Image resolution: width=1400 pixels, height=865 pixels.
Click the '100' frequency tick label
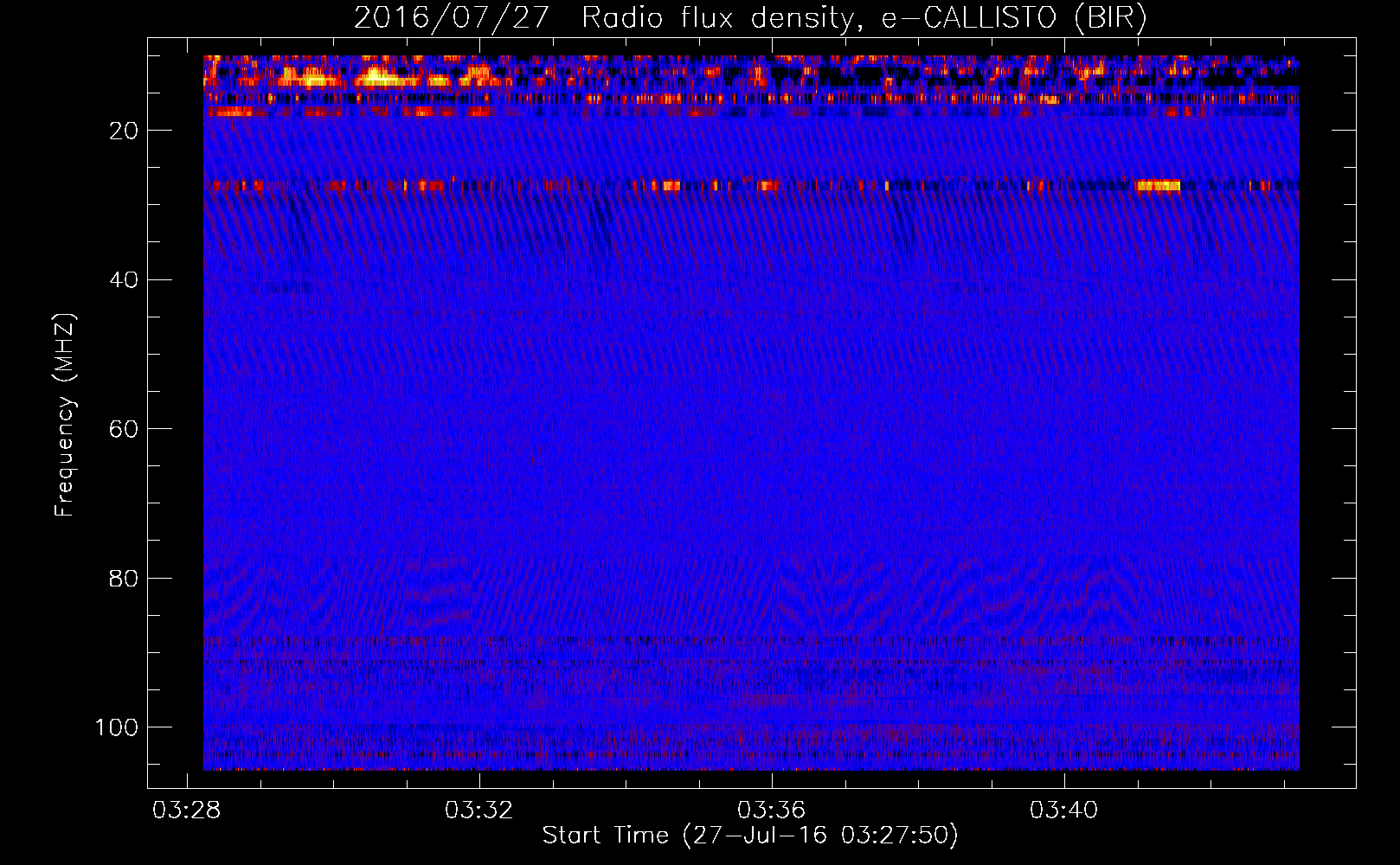pyautogui.click(x=117, y=727)
